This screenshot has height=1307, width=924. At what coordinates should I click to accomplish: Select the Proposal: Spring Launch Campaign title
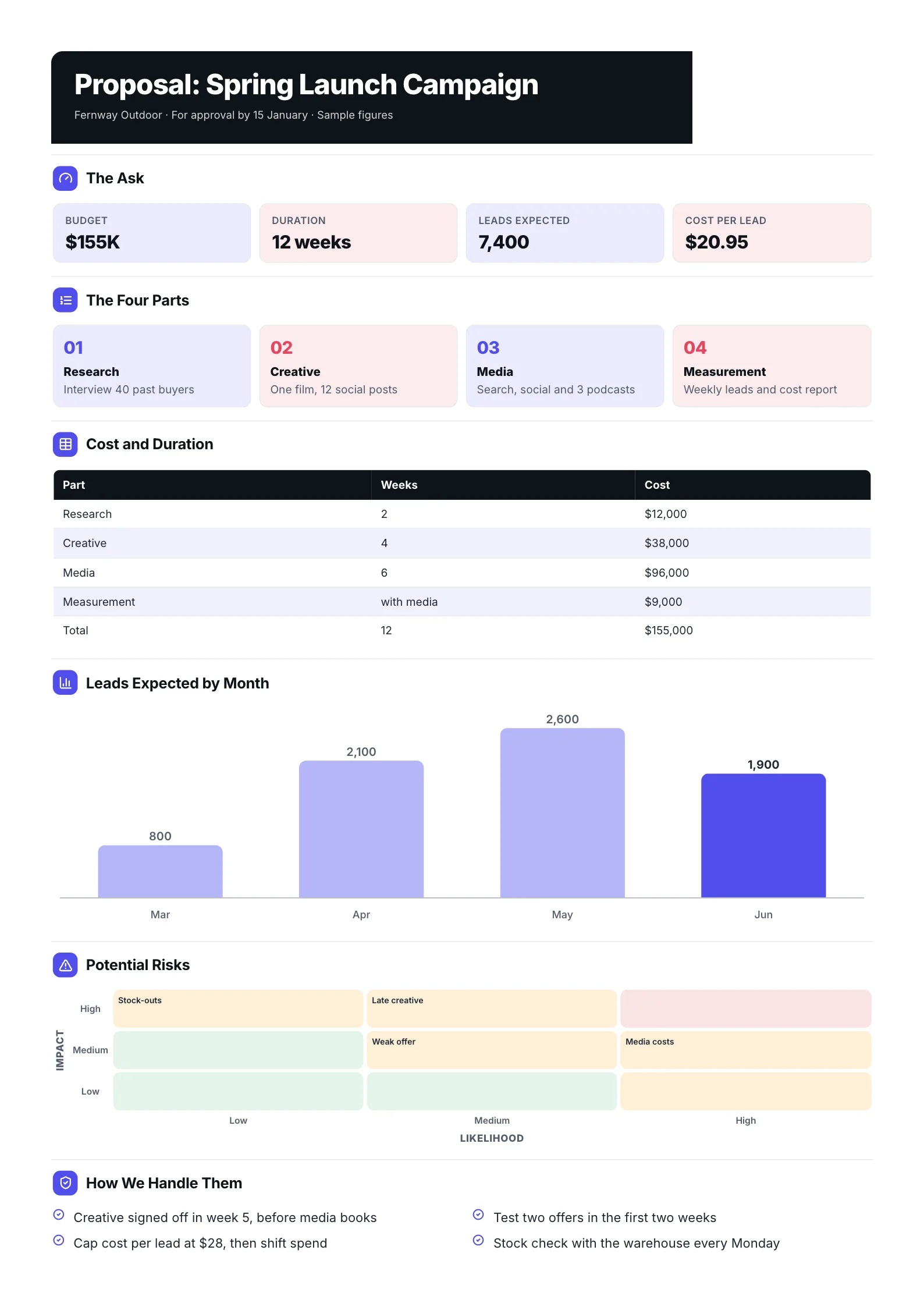coord(307,84)
